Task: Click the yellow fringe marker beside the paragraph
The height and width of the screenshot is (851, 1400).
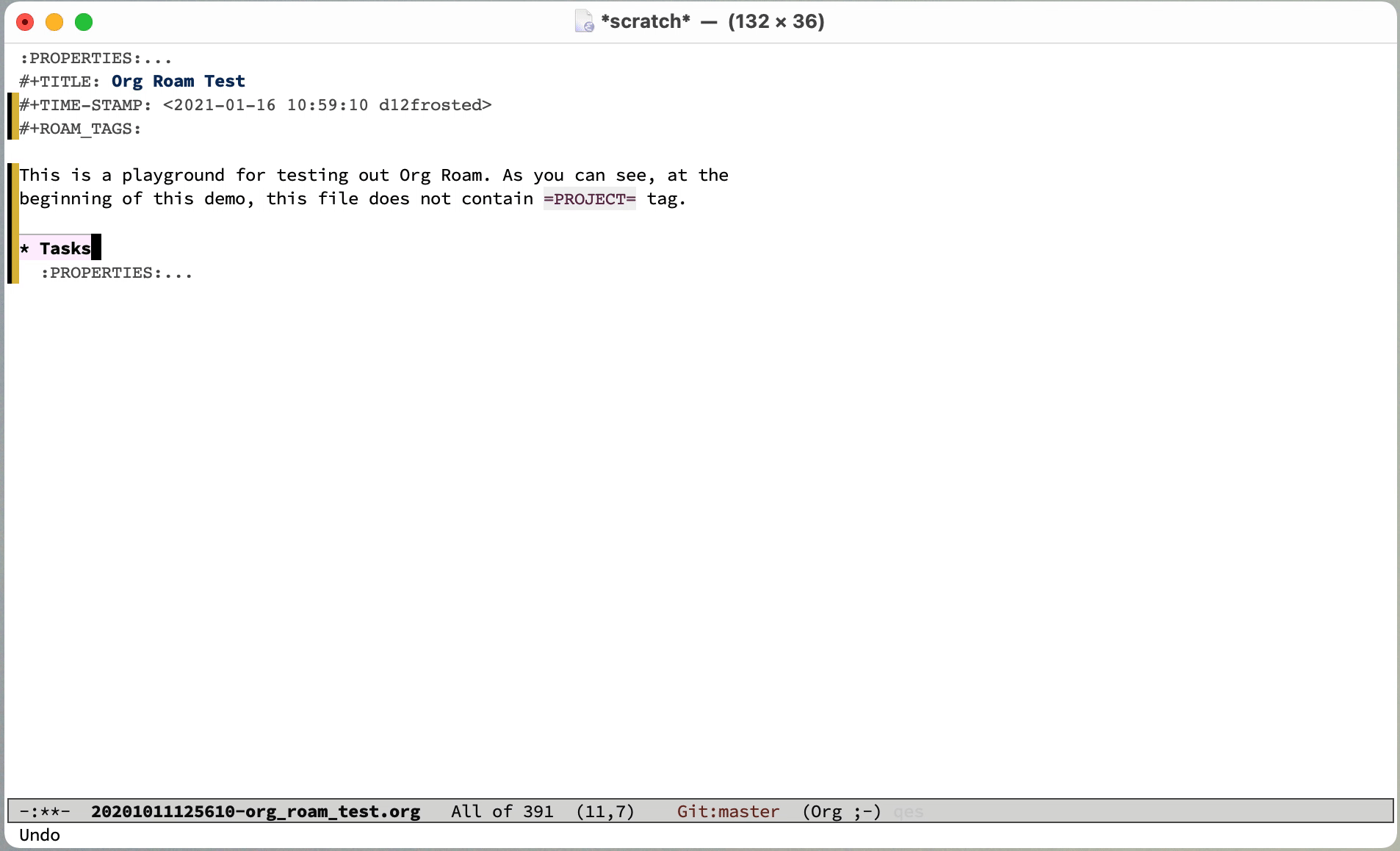Action: point(13,187)
